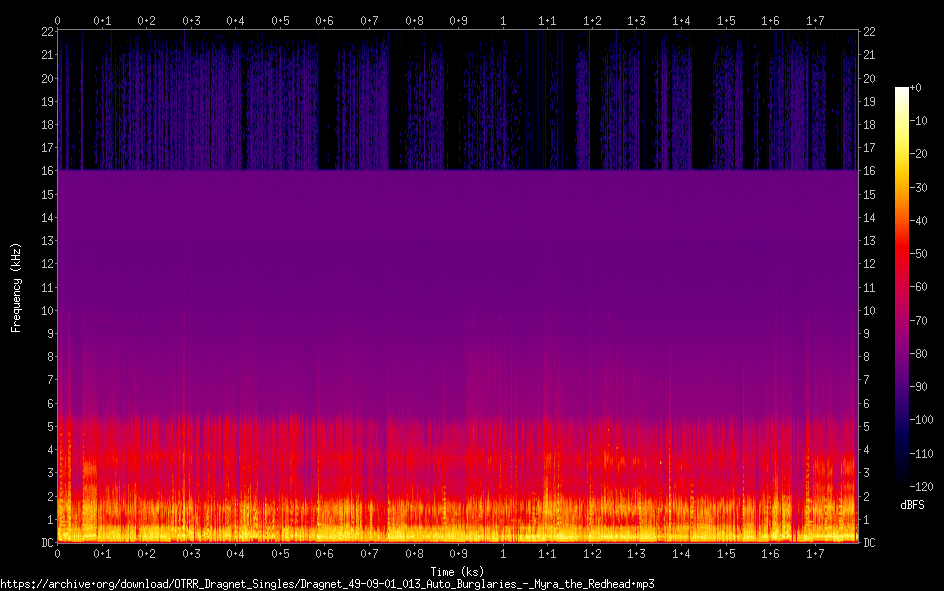Click the 0 marker on top time axis

click(x=58, y=20)
